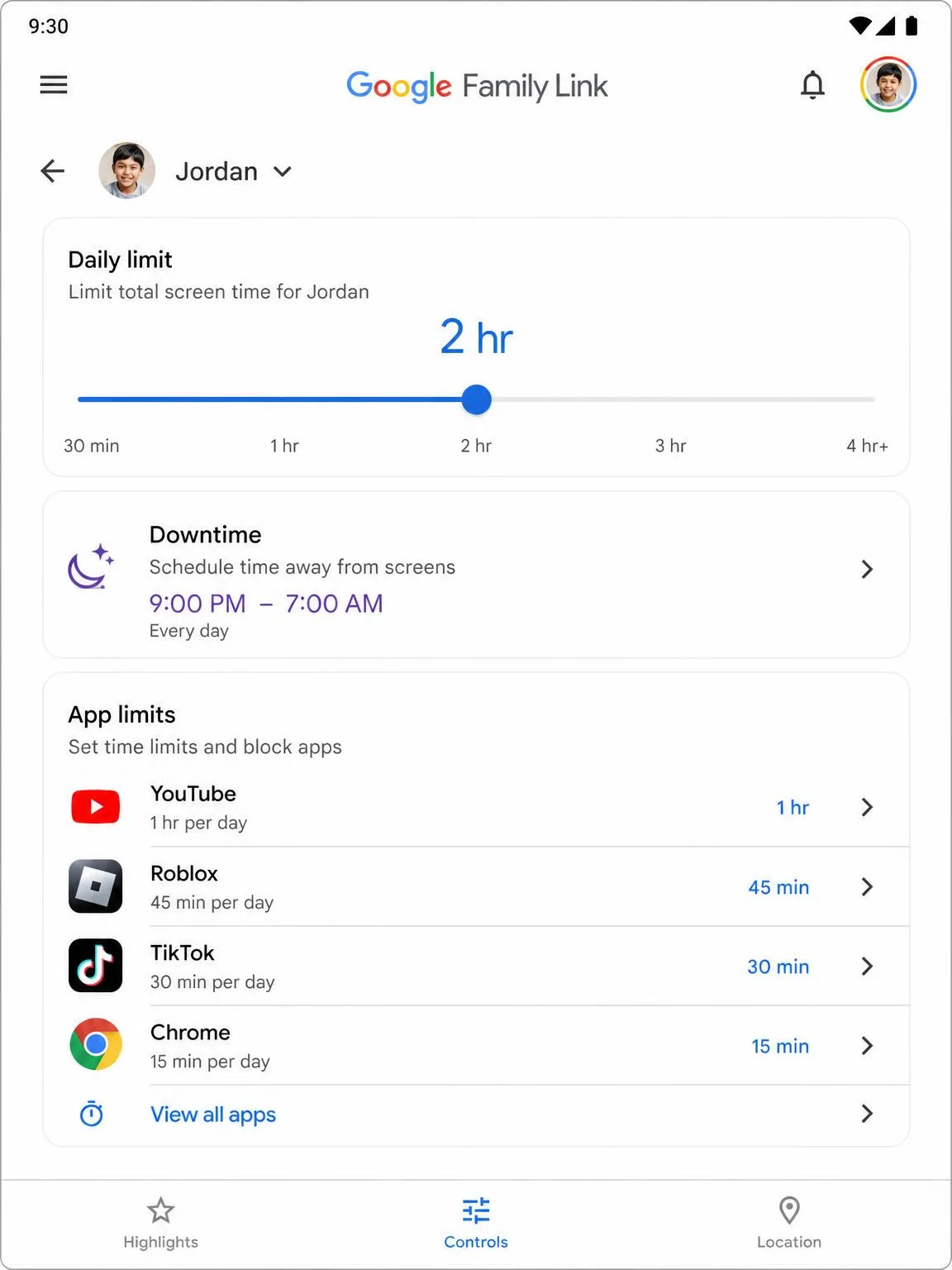Select the TikTok app icon
Image resolution: width=952 pixels, height=1270 pixels.
(96, 966)
